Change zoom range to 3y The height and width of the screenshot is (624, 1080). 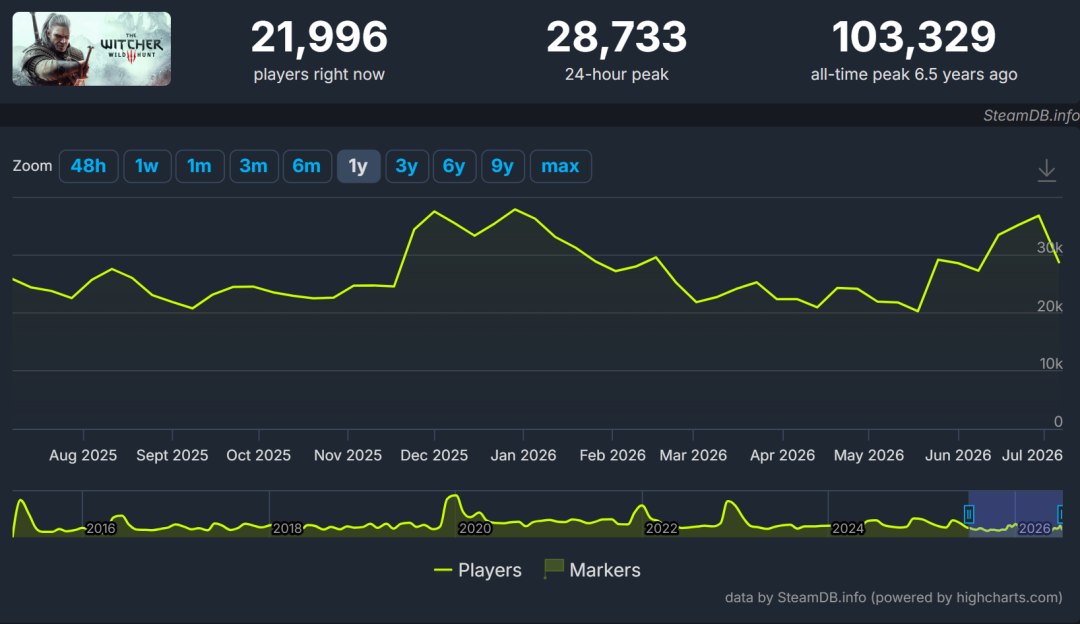pos(406,166)
